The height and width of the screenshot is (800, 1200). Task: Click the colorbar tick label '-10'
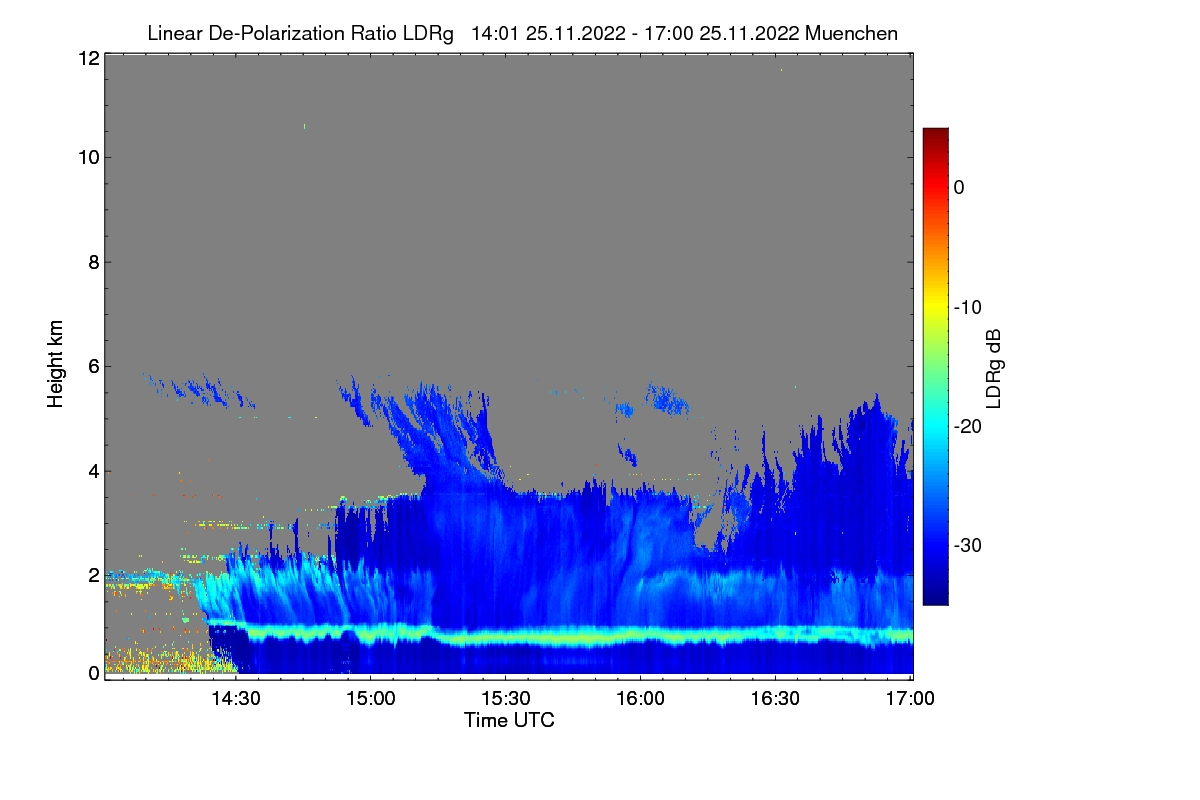pos(968,307)
